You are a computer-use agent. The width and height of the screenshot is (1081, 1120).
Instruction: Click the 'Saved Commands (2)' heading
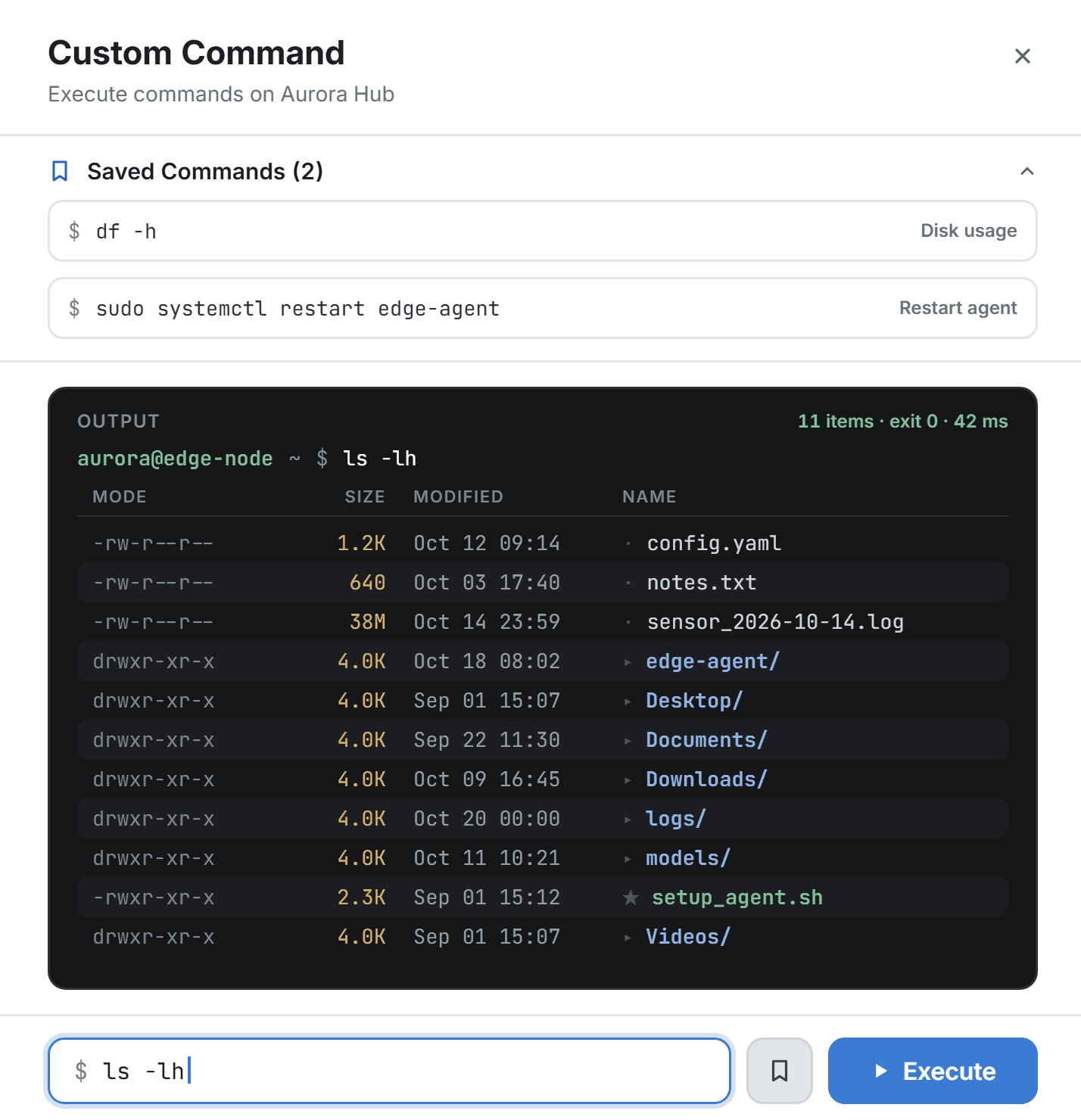coord(205,172)
